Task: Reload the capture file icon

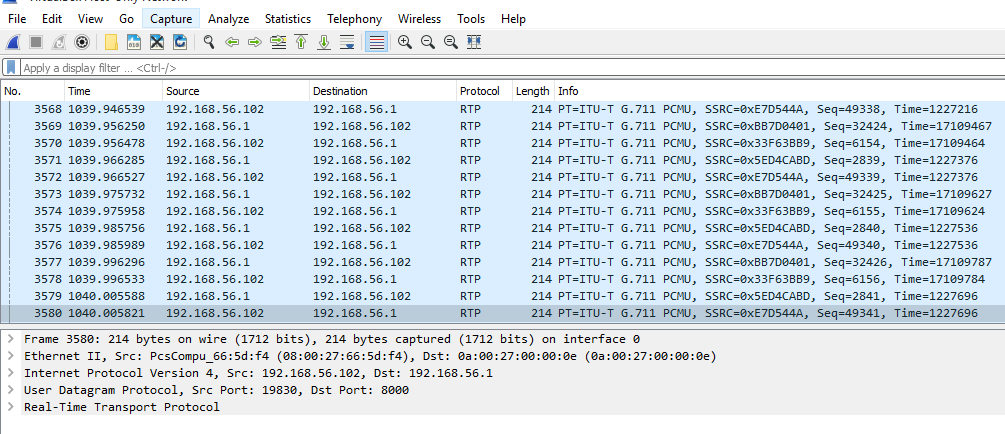Action: [180, 42]
